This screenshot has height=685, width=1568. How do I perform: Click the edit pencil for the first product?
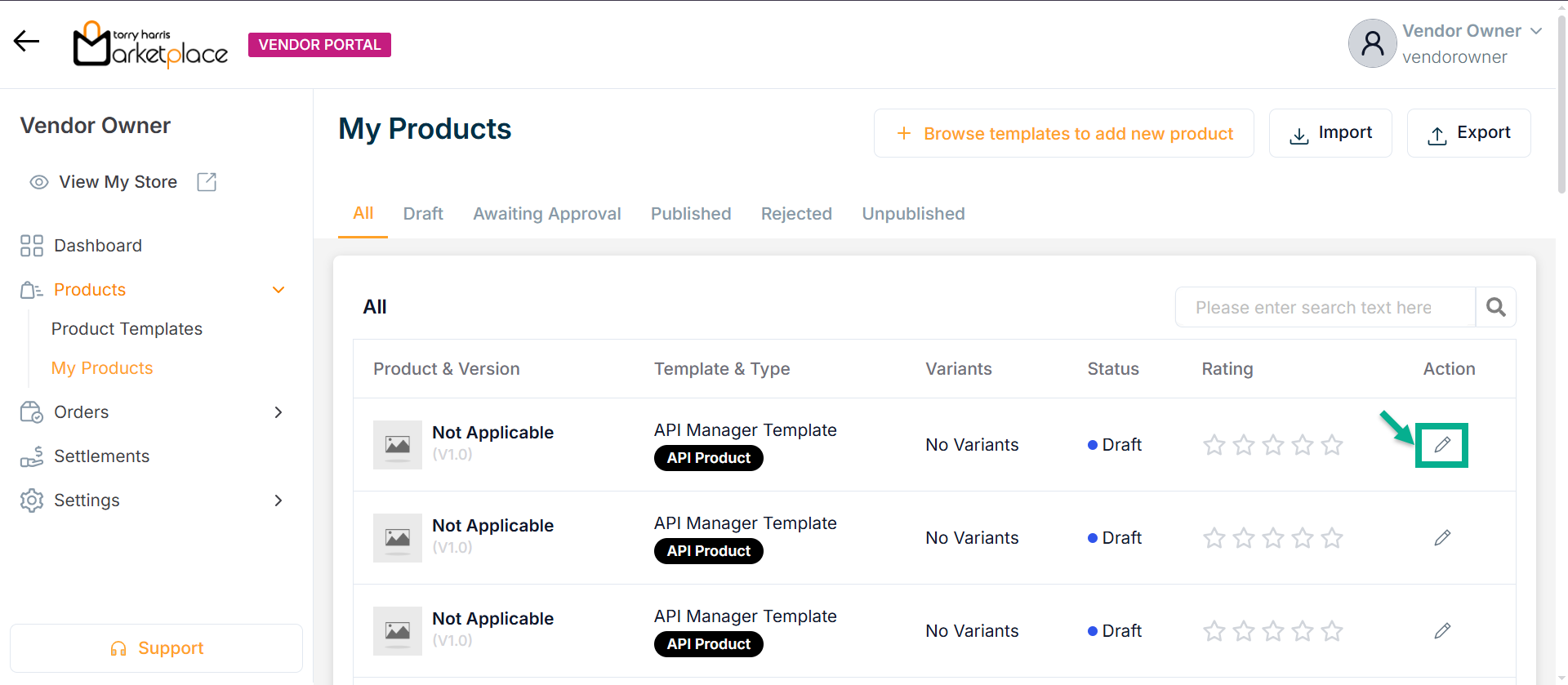pyautogui.click(x=1442, y=445)
